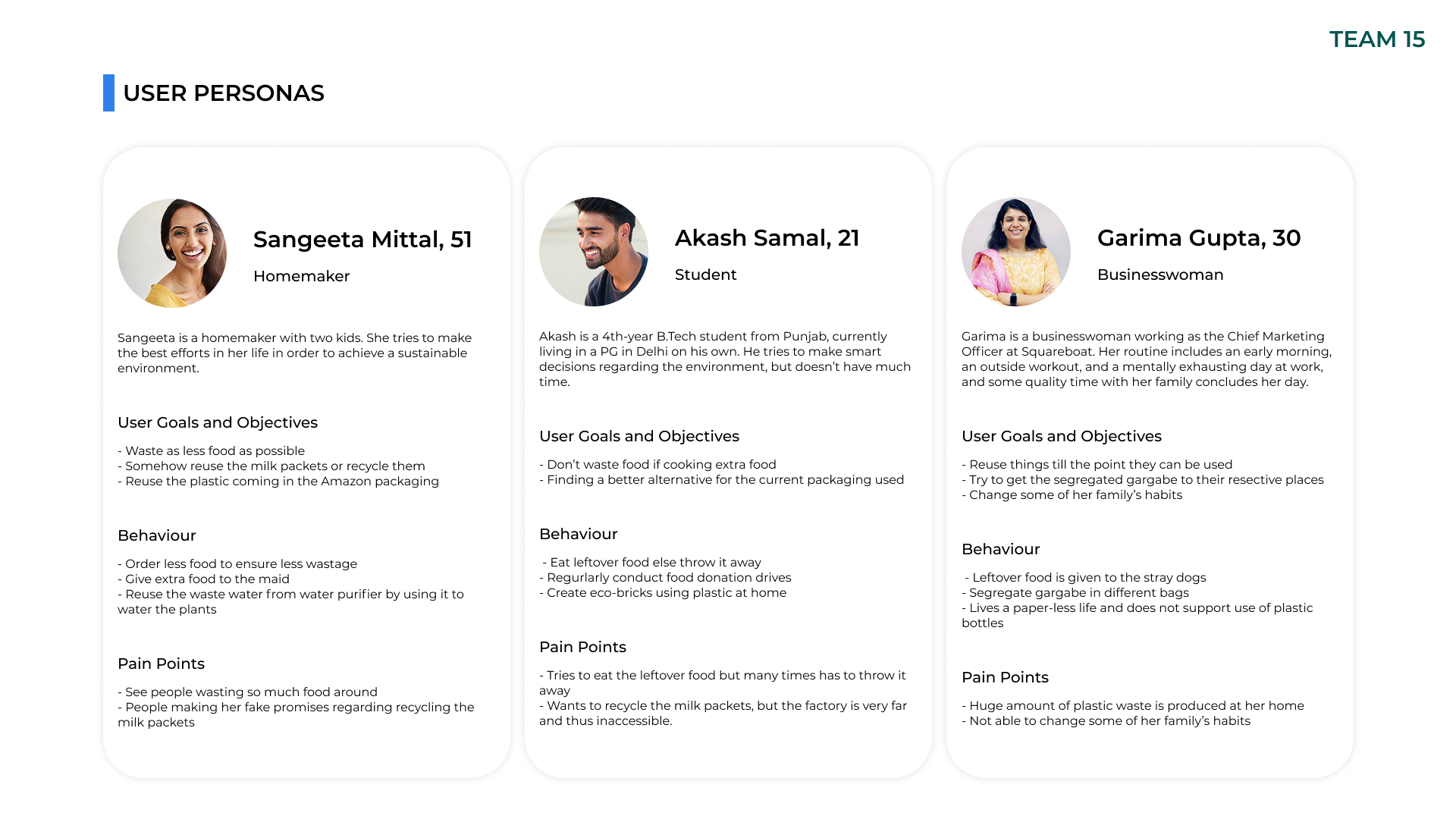Click the USER PERSONAS heading
Viewport: 1456px width, 819px height.
pyautogui.click(x=224, y=93)
